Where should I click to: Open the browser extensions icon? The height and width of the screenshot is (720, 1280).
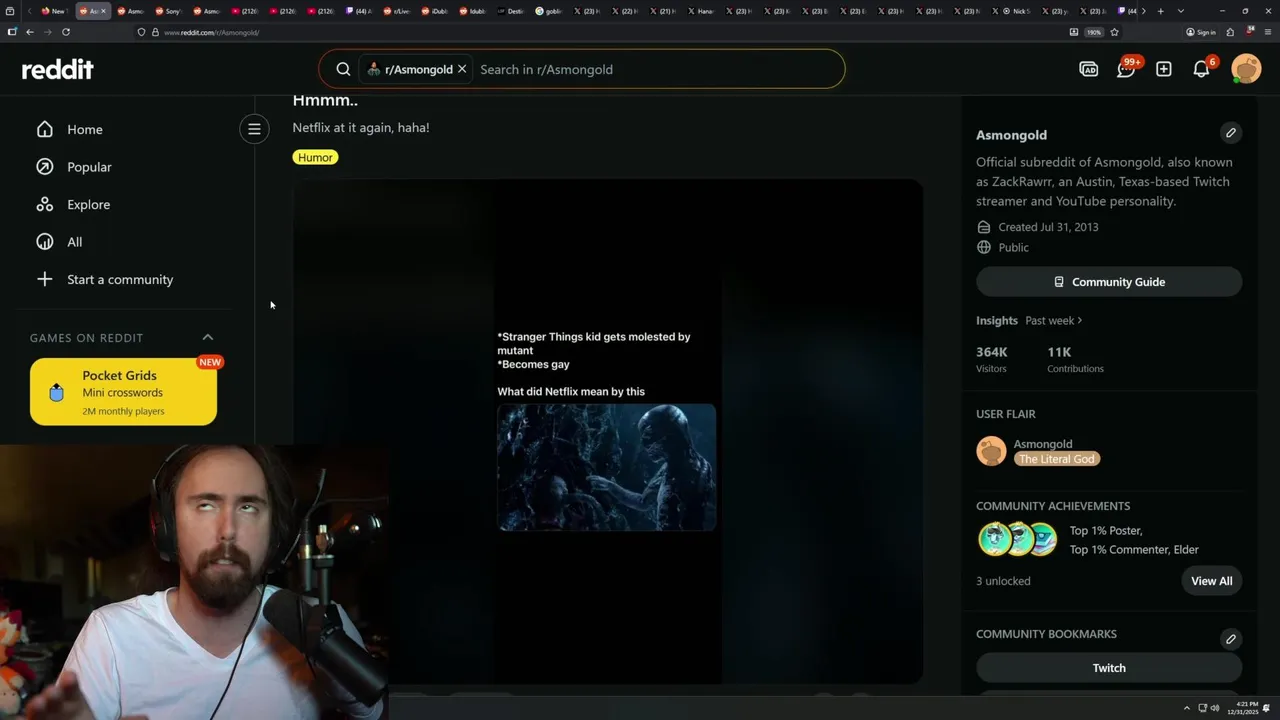point(1230,32)
